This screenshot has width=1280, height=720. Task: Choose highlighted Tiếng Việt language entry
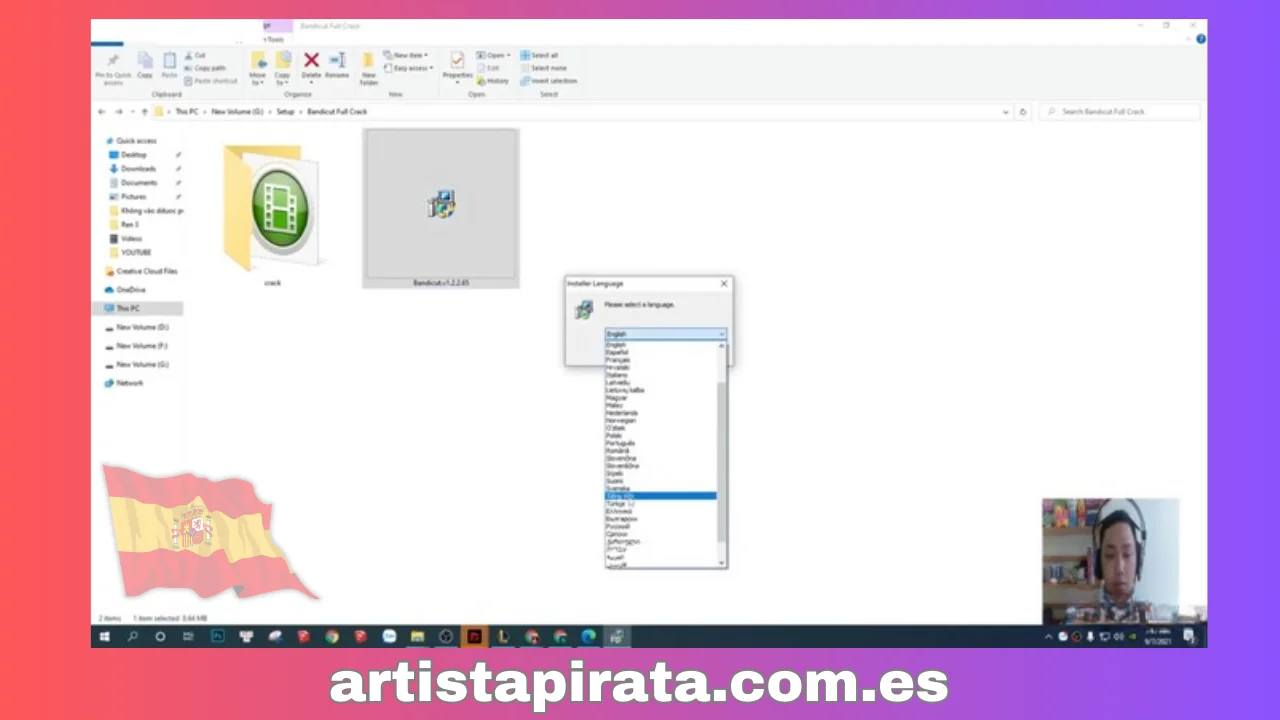tap(661, 496)
